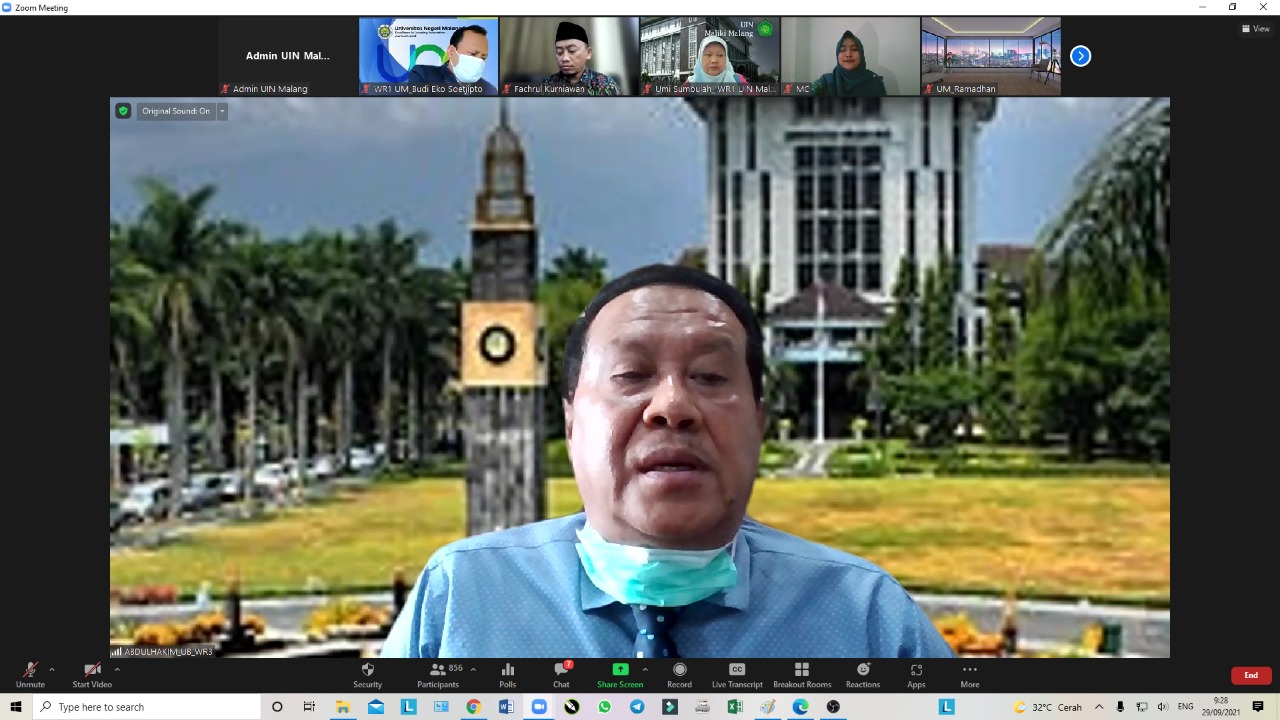1280x720 pixels.
Task: Start video with the camera button
Action: coord(92,675)
